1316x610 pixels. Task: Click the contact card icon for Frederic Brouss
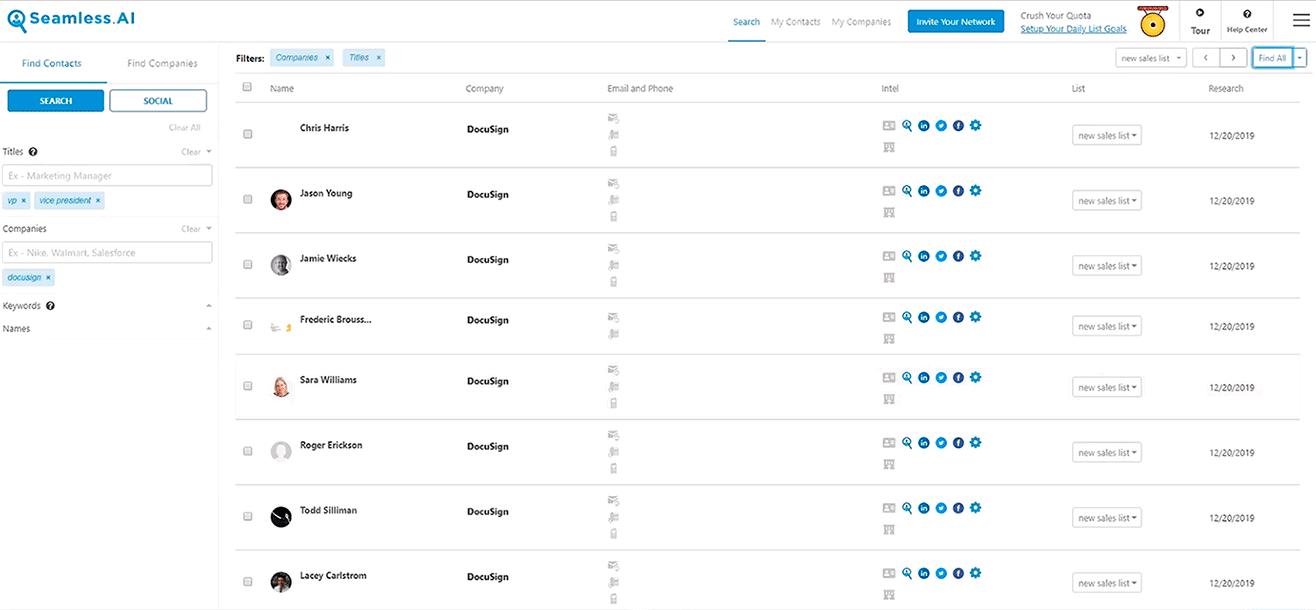[889, 317]
